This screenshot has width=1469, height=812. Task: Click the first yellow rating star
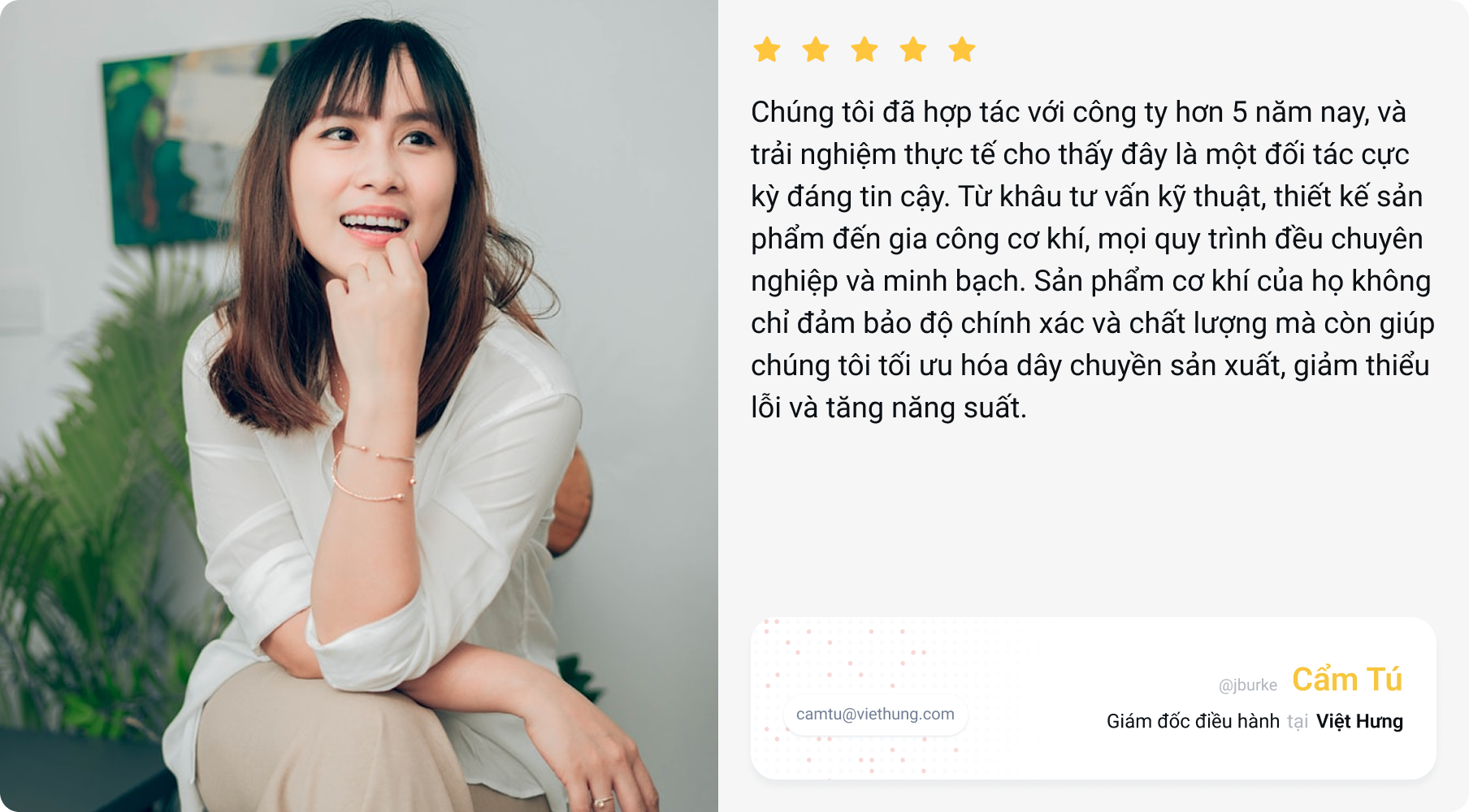(767, 50)
